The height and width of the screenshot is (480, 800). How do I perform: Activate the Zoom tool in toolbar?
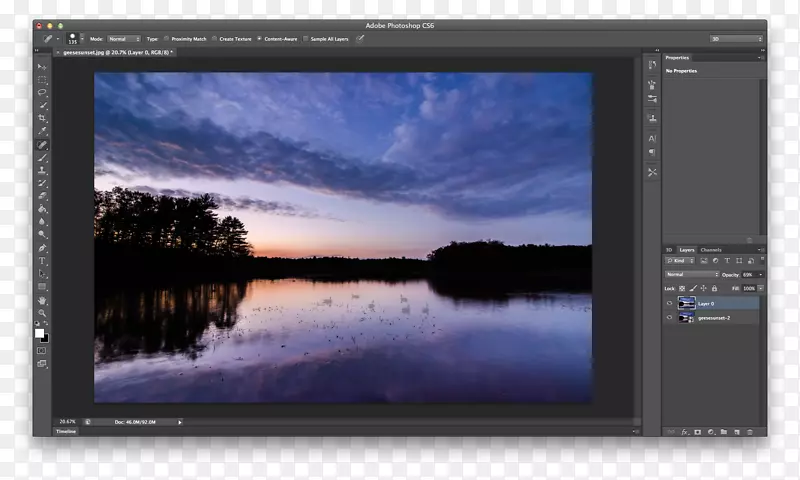point(42,313)
